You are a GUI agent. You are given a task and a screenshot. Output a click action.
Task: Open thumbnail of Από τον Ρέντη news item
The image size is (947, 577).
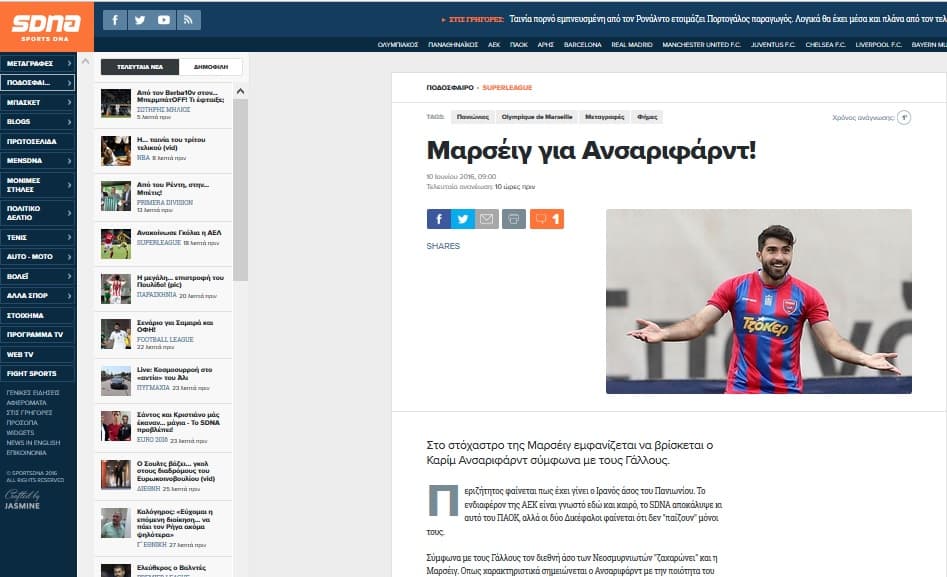116,196
